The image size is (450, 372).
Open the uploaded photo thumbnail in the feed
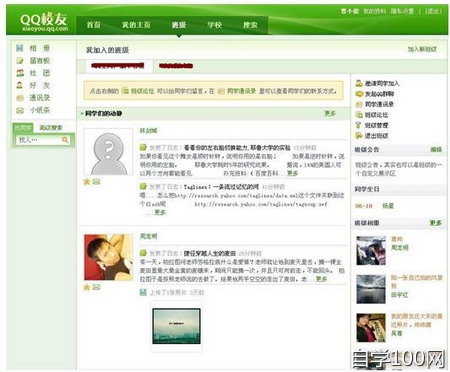point(176,326)
